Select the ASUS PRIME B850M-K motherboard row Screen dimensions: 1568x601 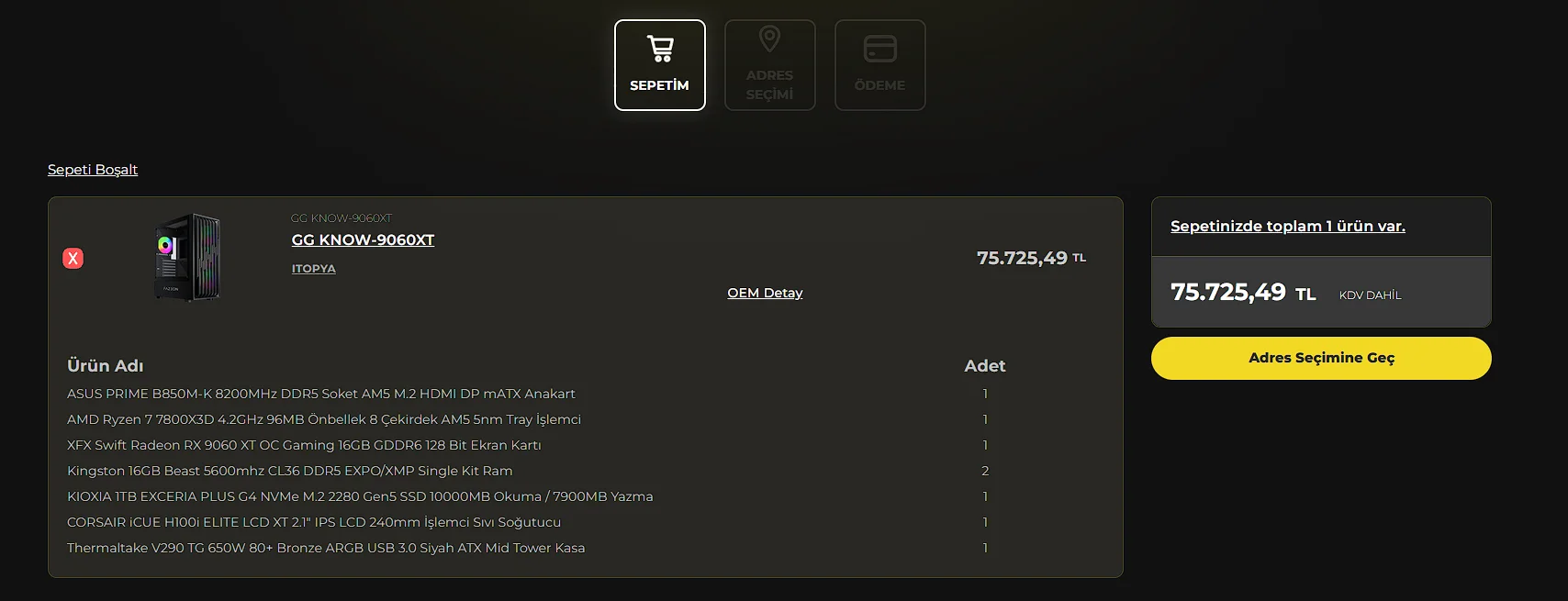[321, 394]
